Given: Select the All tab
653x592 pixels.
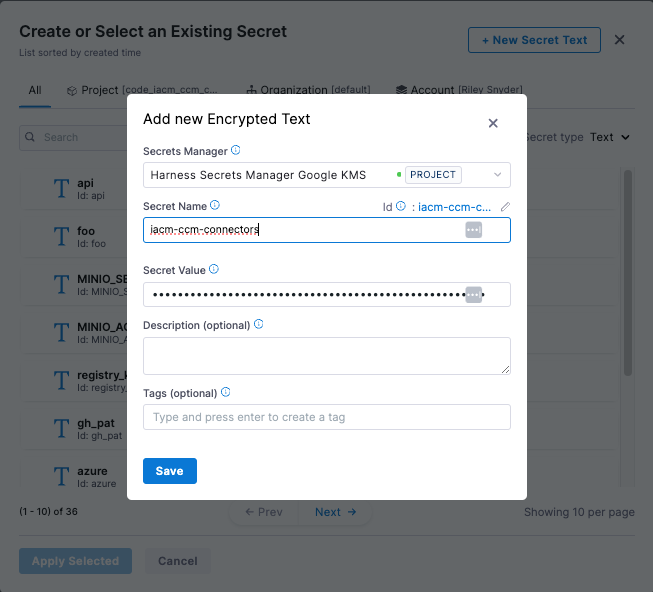Looking at the screenshot, I should [x=35, y=90].
